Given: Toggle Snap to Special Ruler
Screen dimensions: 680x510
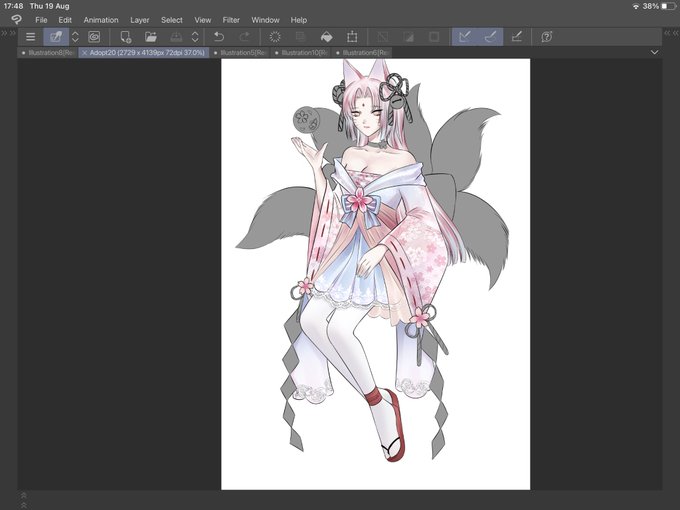Looking at the screenshot, I should pos(490,37).
